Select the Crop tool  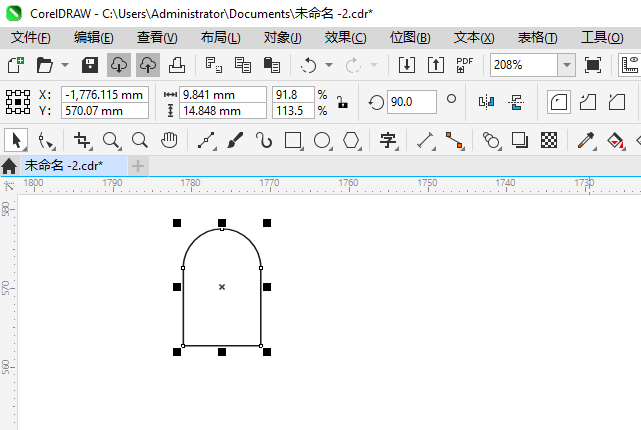(83, 140)
